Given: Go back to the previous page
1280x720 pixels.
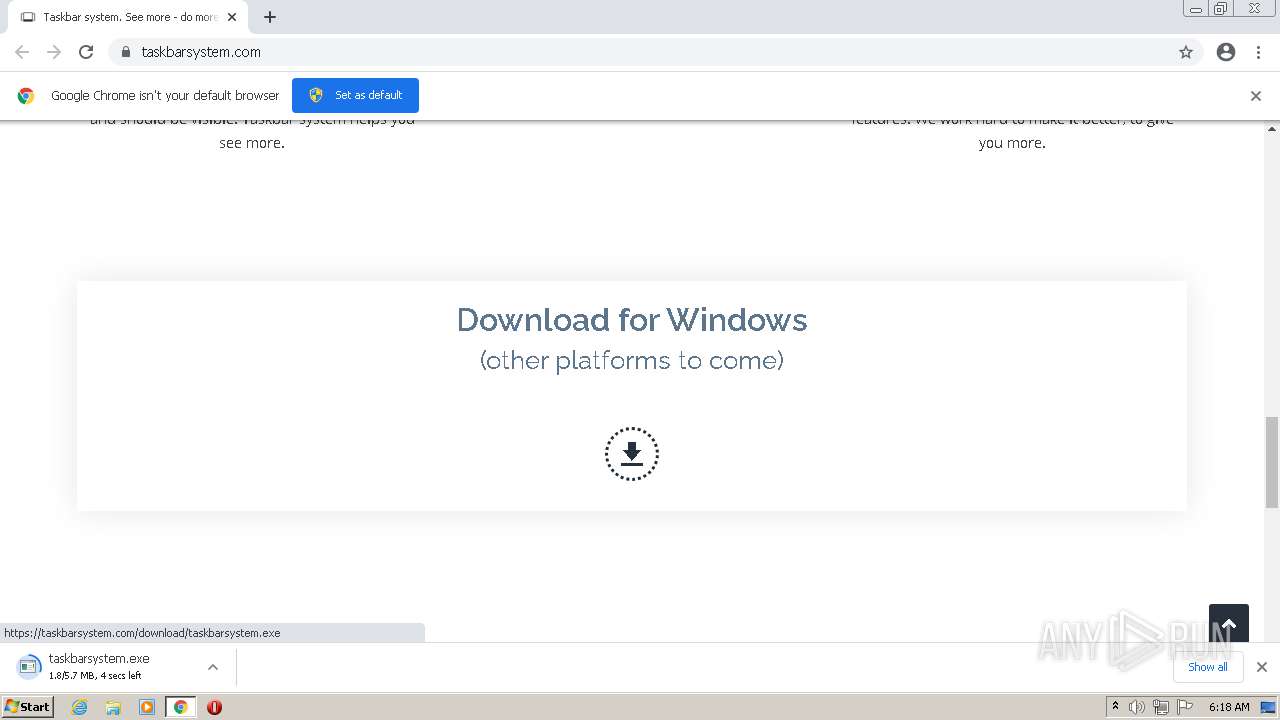Looking at the screenshot, I should 22,52.
